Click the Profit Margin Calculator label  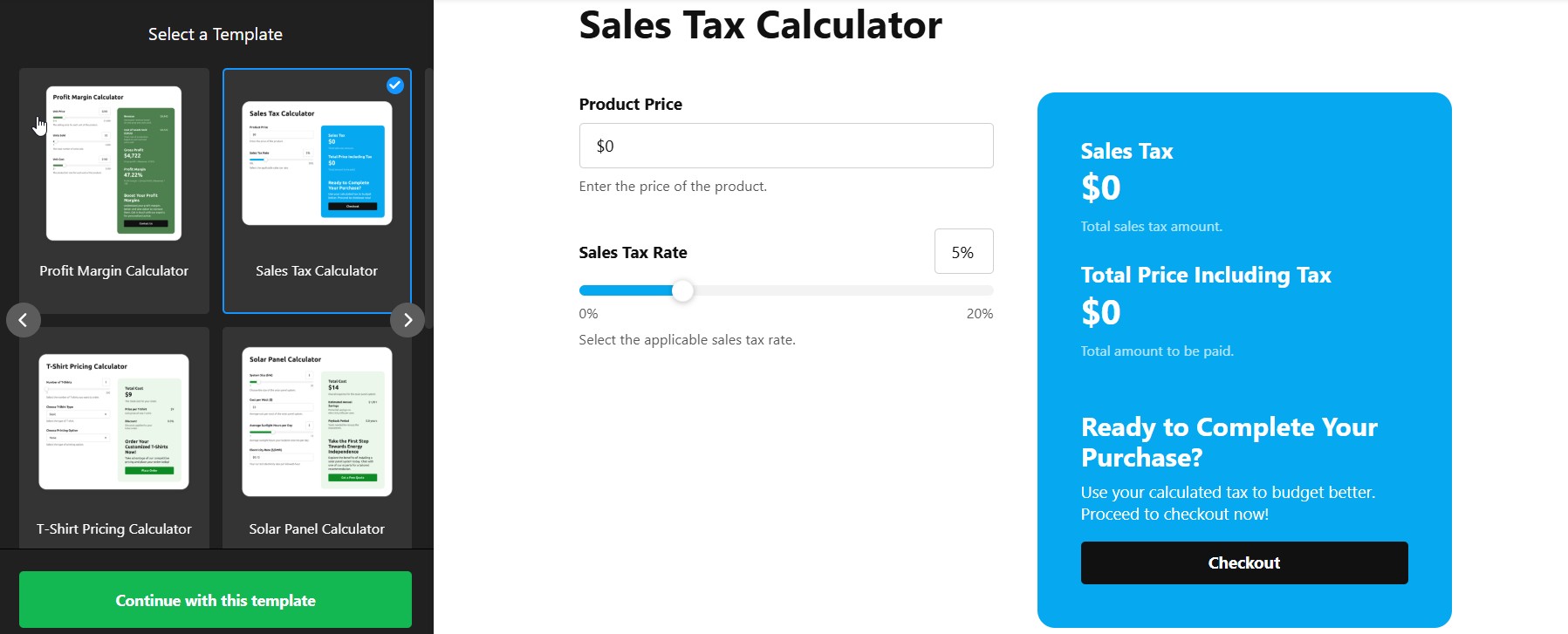point(114,271)
